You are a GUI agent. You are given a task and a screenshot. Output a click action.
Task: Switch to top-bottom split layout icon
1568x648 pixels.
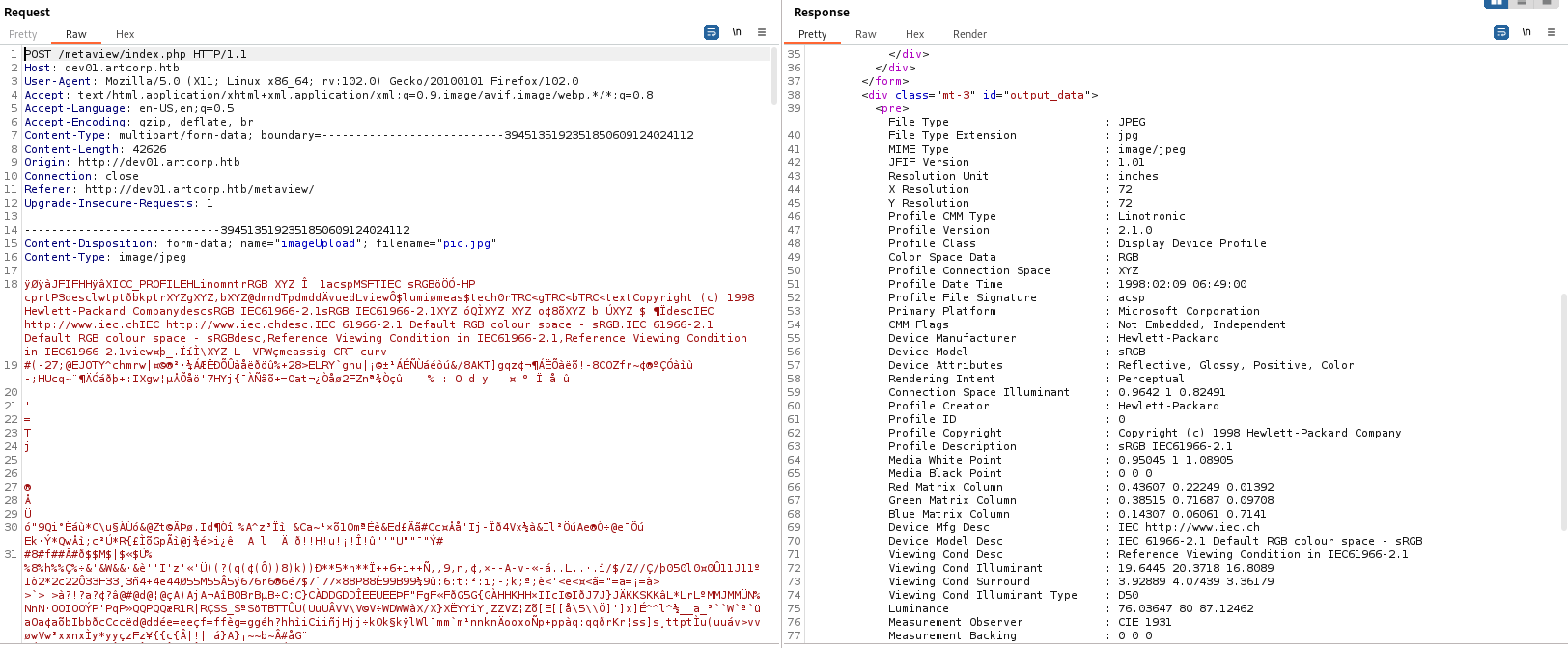click(1522, 3)
